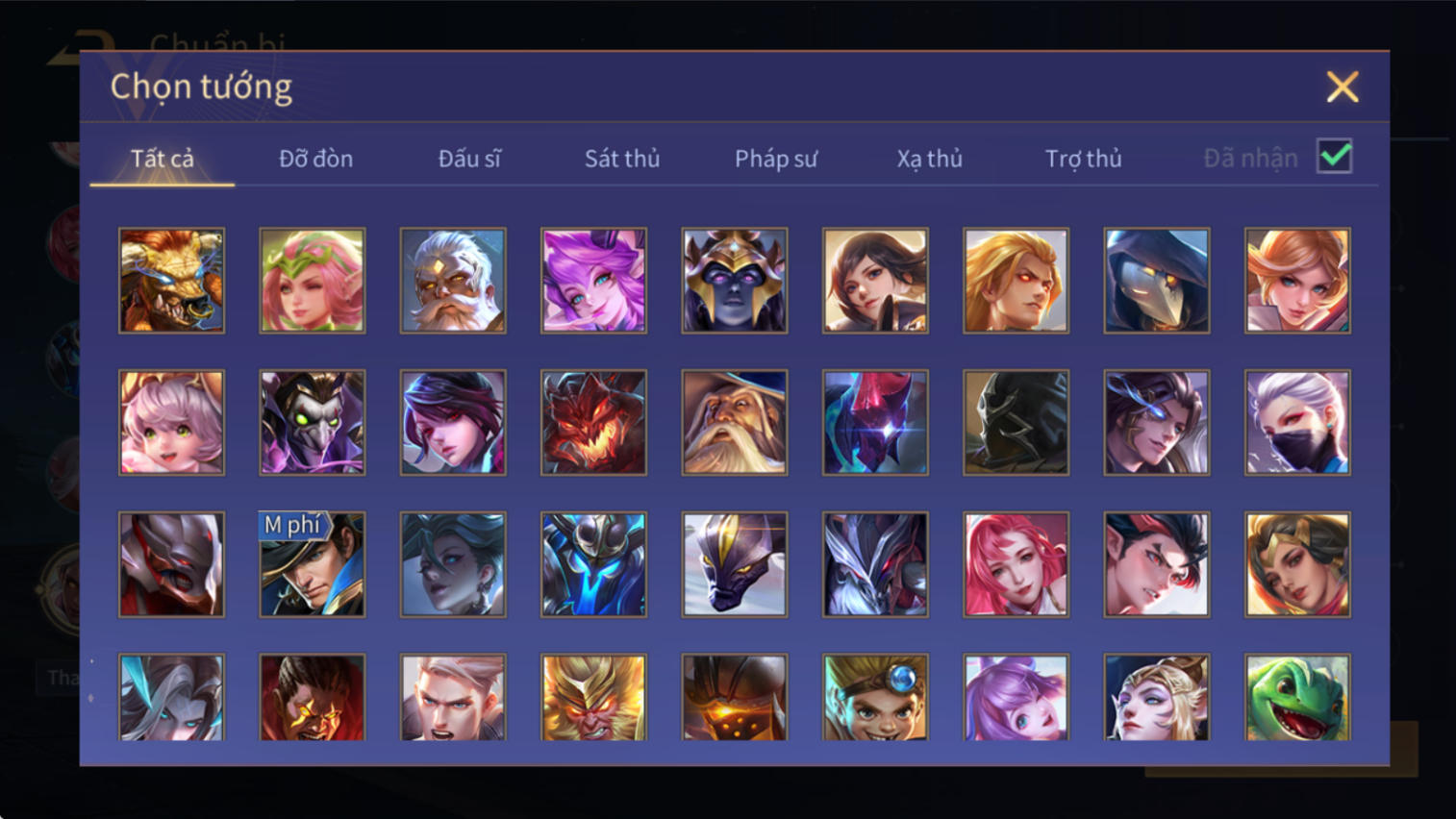Show the 'Xạ thủ' hero list
This screenshot has height=819, width=1456.
(x=930, y=159)
